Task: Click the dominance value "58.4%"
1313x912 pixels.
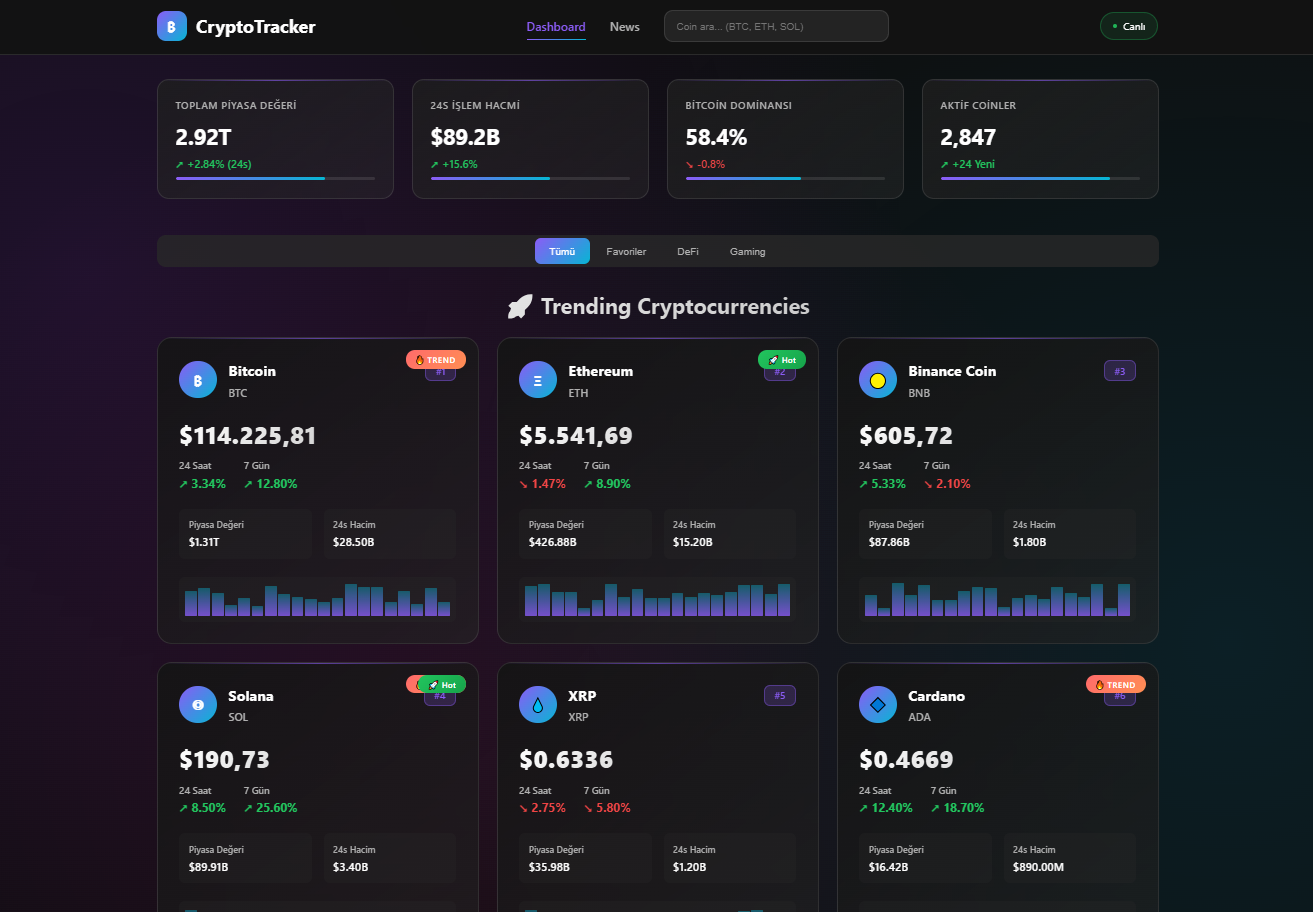Action: [717, 138]
